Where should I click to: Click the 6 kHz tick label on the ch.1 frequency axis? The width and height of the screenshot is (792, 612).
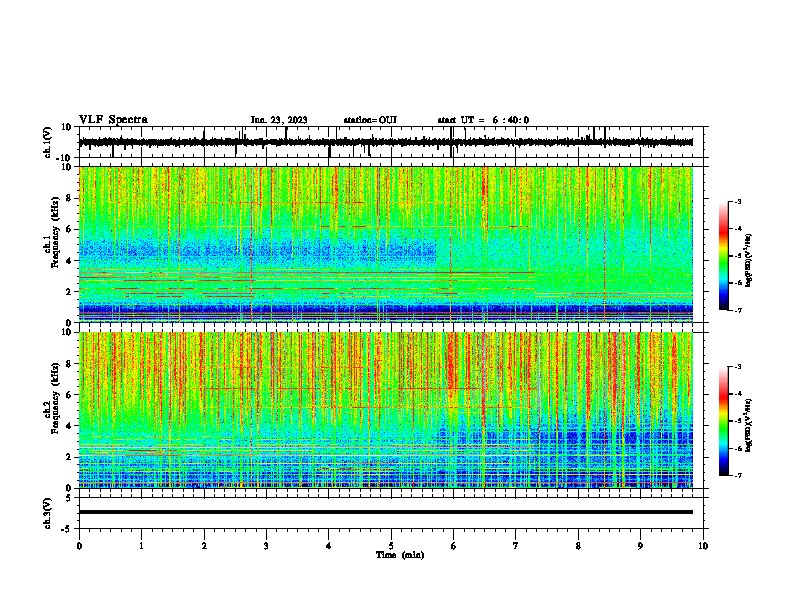coord(69,229)
